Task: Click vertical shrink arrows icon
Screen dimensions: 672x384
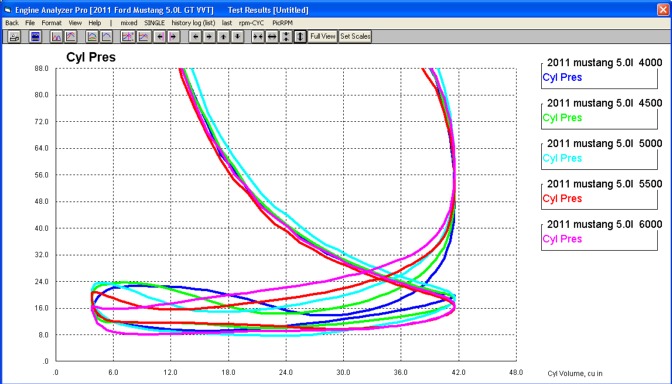Action: (286, 37)
